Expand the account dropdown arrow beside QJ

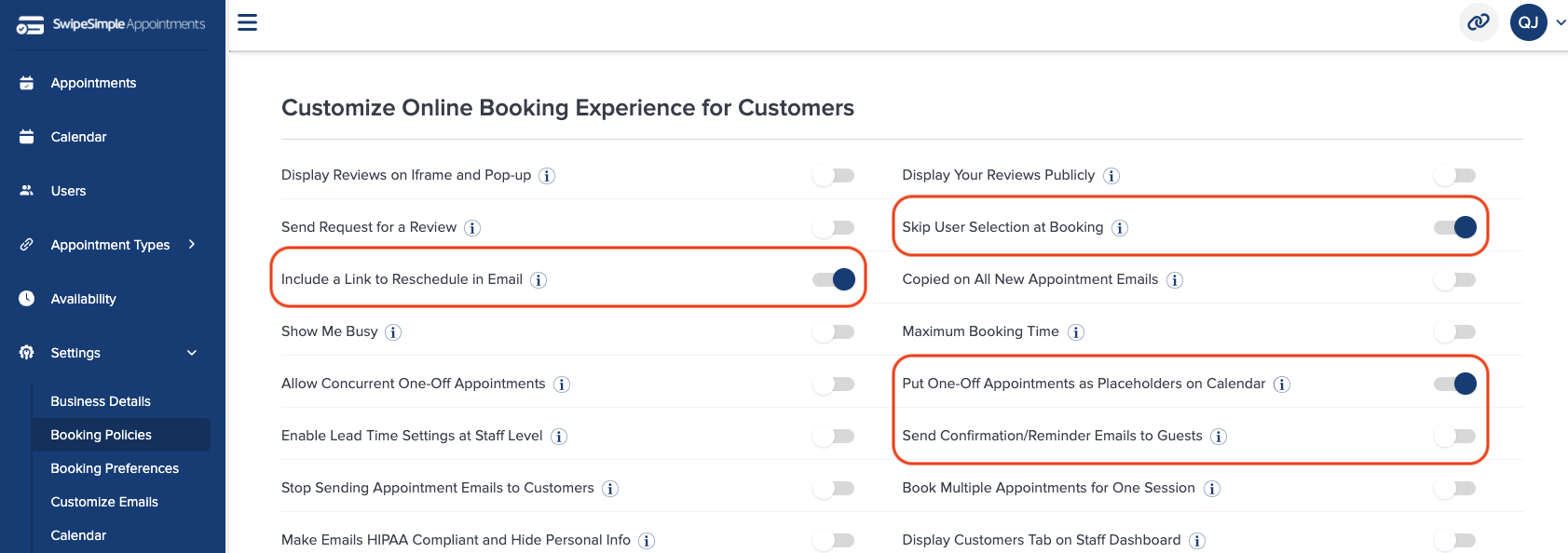[1561, 22]
